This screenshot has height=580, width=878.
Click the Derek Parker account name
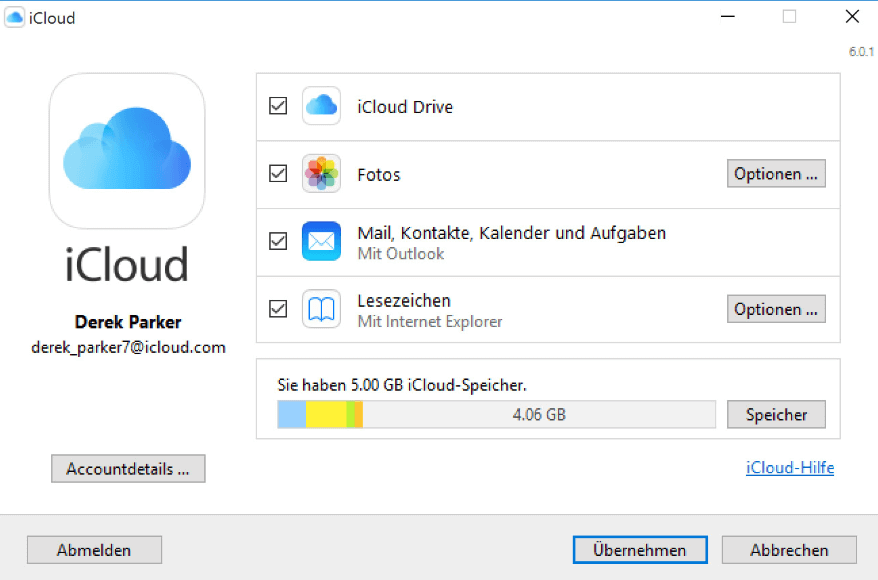[x=128, y=322]
